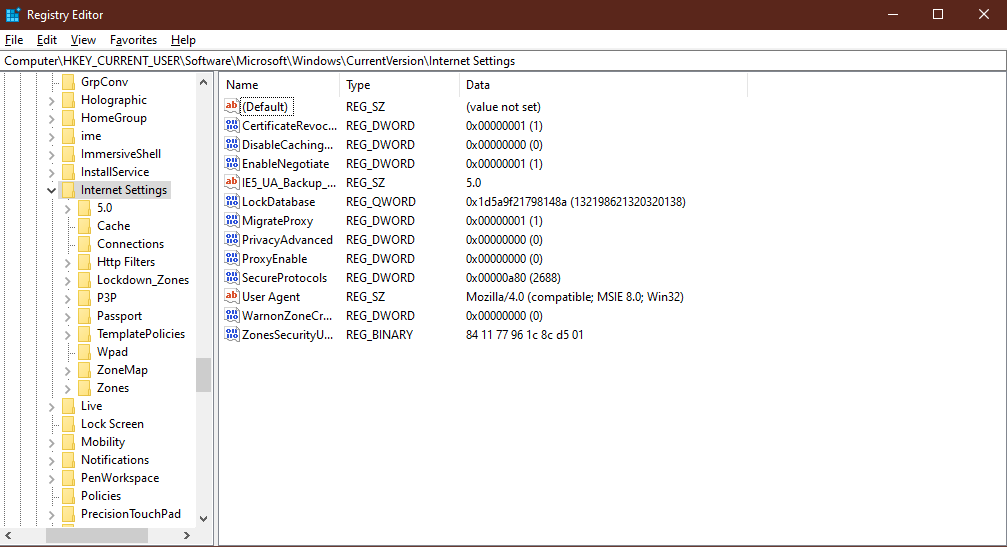The width and height of the screenshot is (1007, 547).
Task: Click the ProxyEnable DWORD value icon
Action: coord(231,258)
